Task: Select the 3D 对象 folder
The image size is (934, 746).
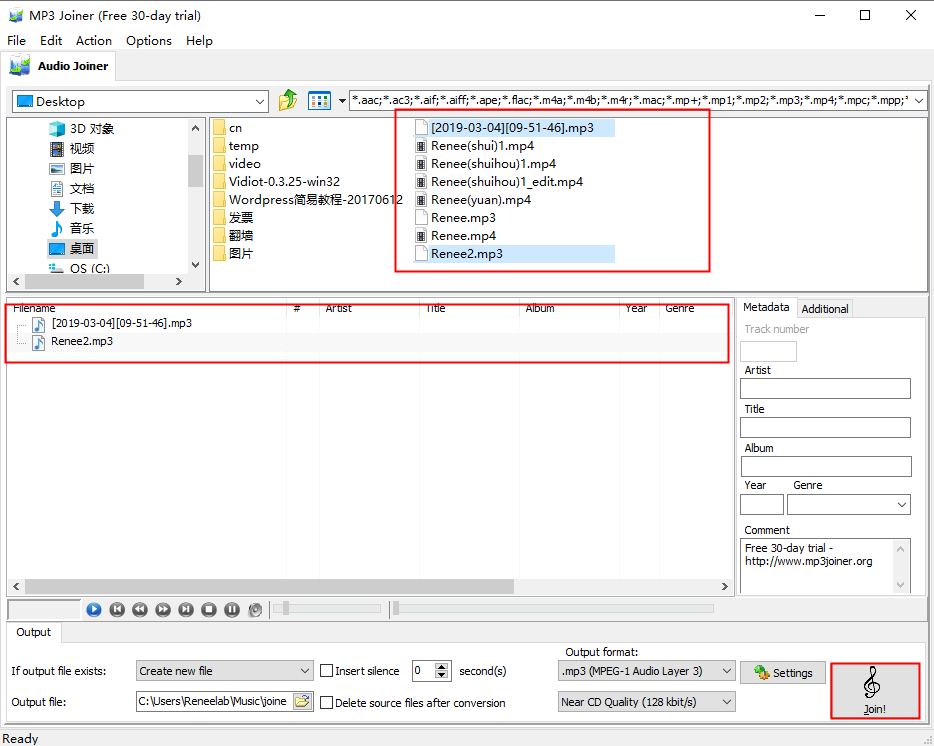Action: (82, 129)
